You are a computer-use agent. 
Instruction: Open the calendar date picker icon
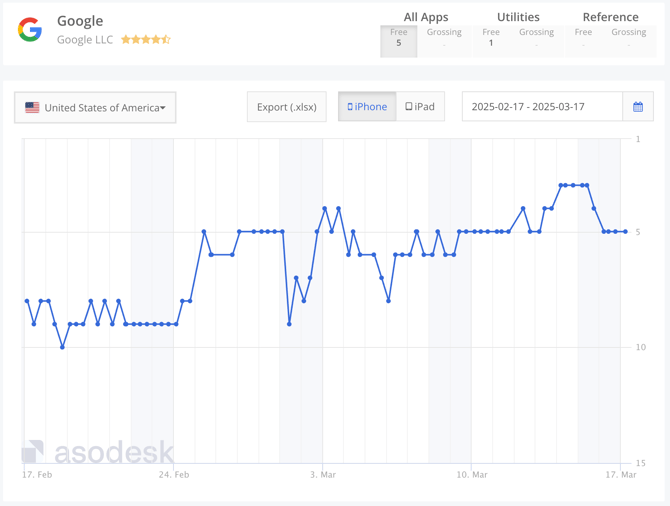638,107
